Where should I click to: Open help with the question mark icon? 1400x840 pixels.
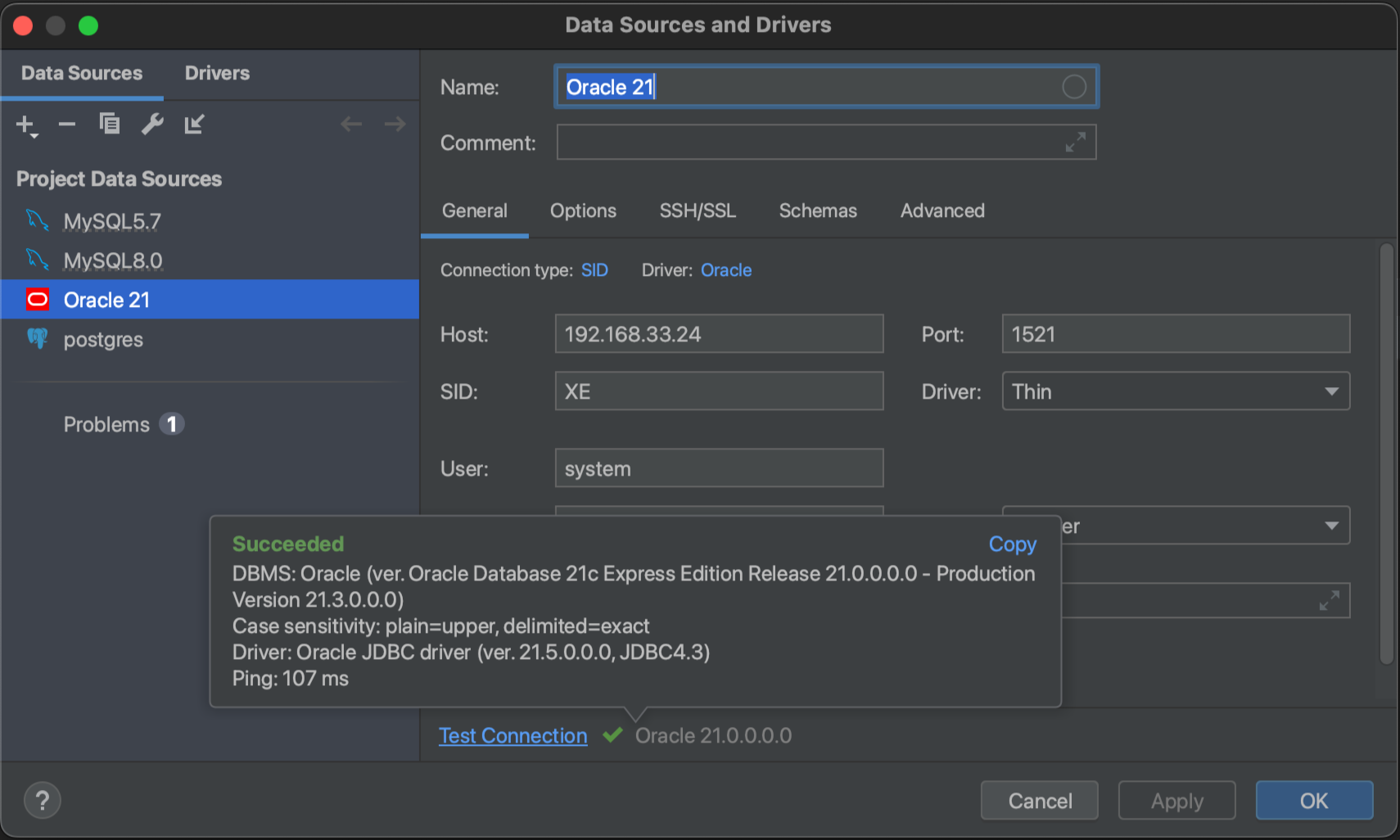pos(43,800)
